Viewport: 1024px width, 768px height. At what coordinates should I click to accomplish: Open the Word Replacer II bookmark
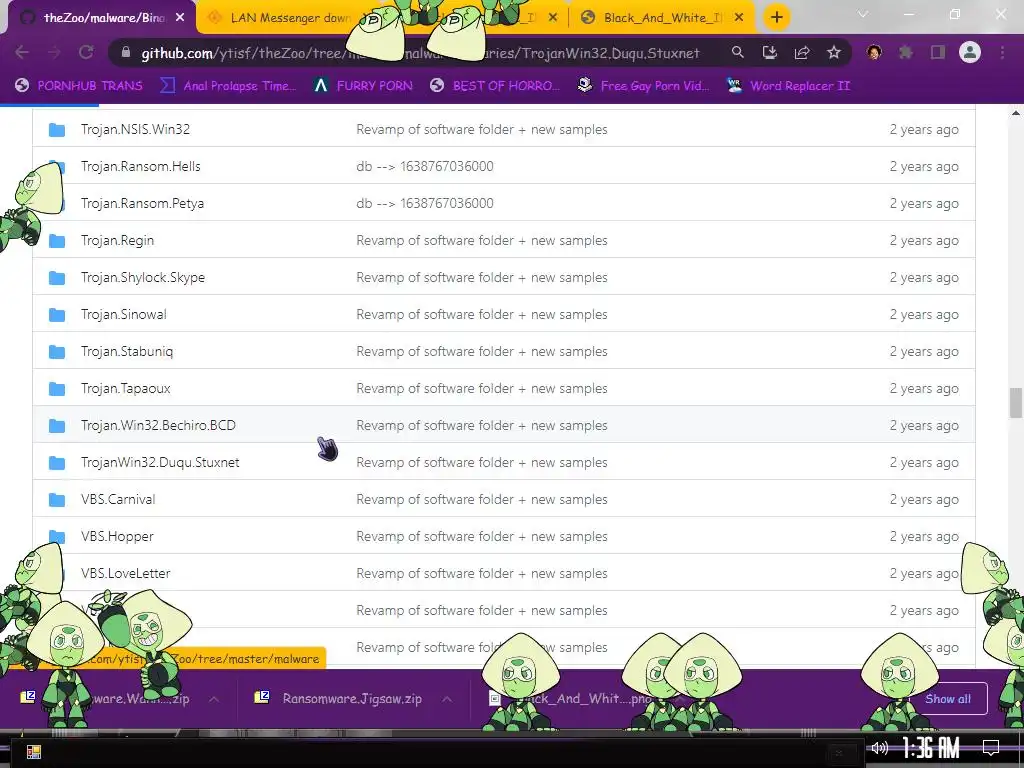point(789,86)
